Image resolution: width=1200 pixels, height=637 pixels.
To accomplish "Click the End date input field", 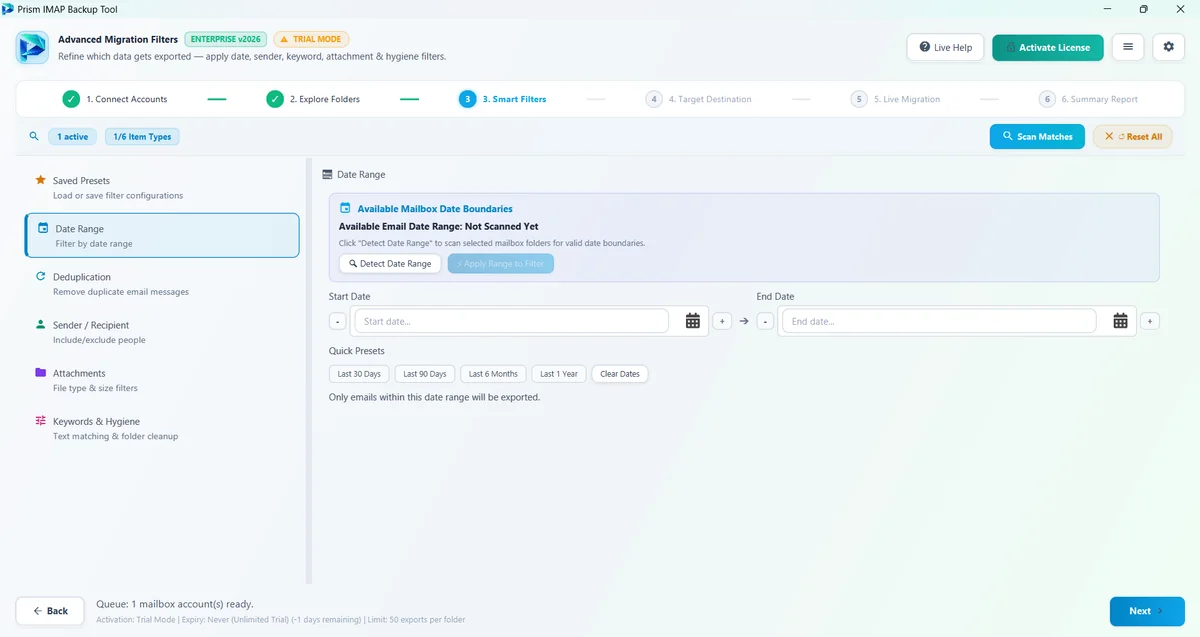I will (x=940, y=321).
